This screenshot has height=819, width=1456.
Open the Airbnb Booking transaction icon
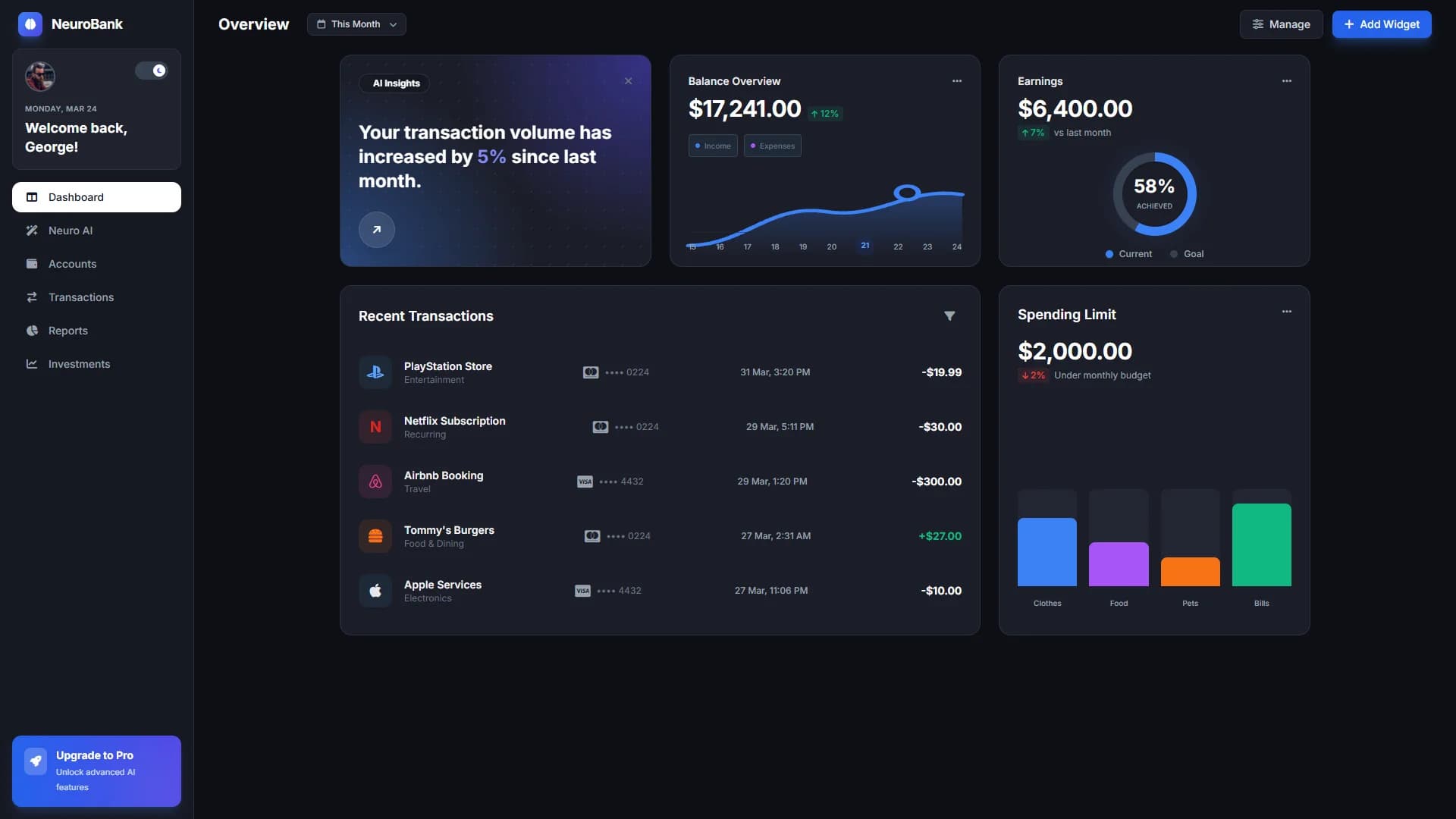click(375, 481)
